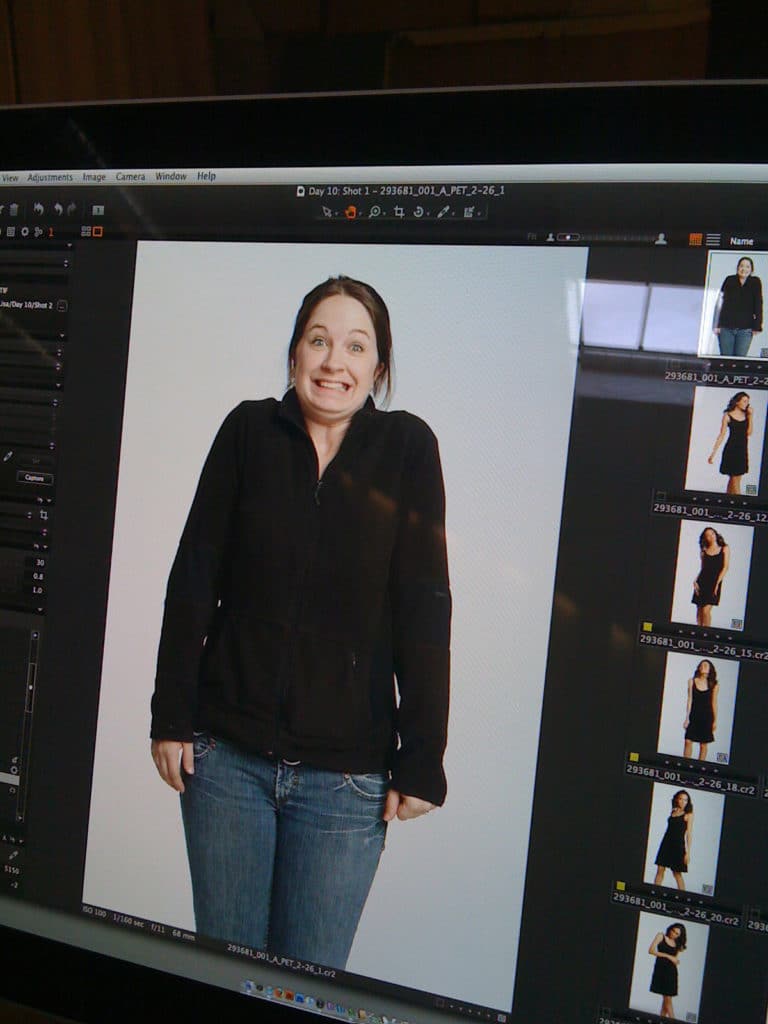Click 1/160 sec exposure readout
Image resolution: width=768 pixels, height=1024 pixels.
(x=128, y=921)
